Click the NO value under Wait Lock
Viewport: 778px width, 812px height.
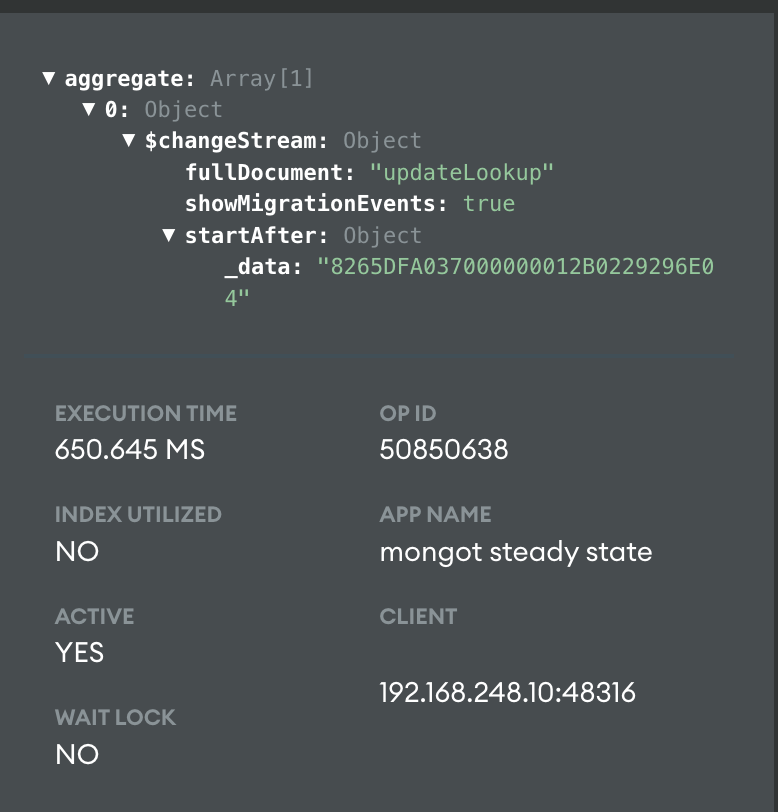[x=77, y=754]
